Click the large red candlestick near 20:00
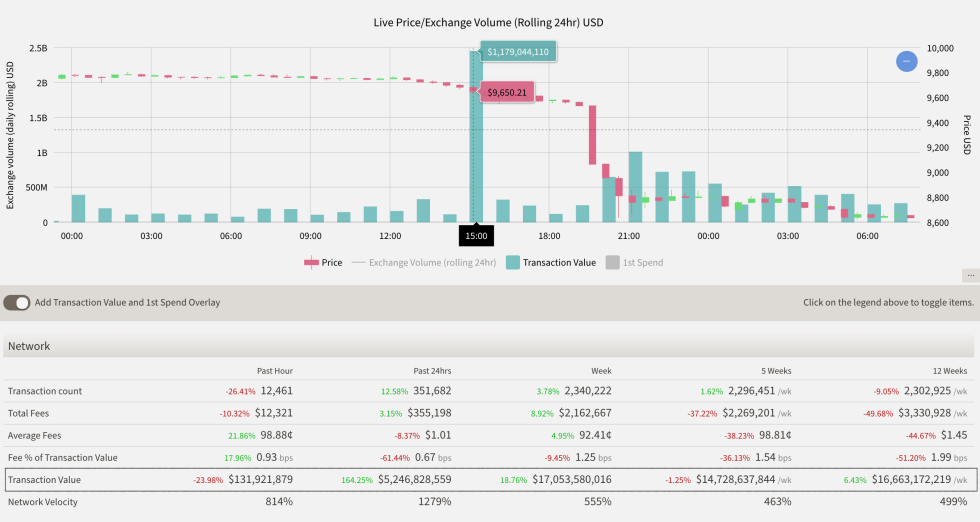 tap(592, 135)
